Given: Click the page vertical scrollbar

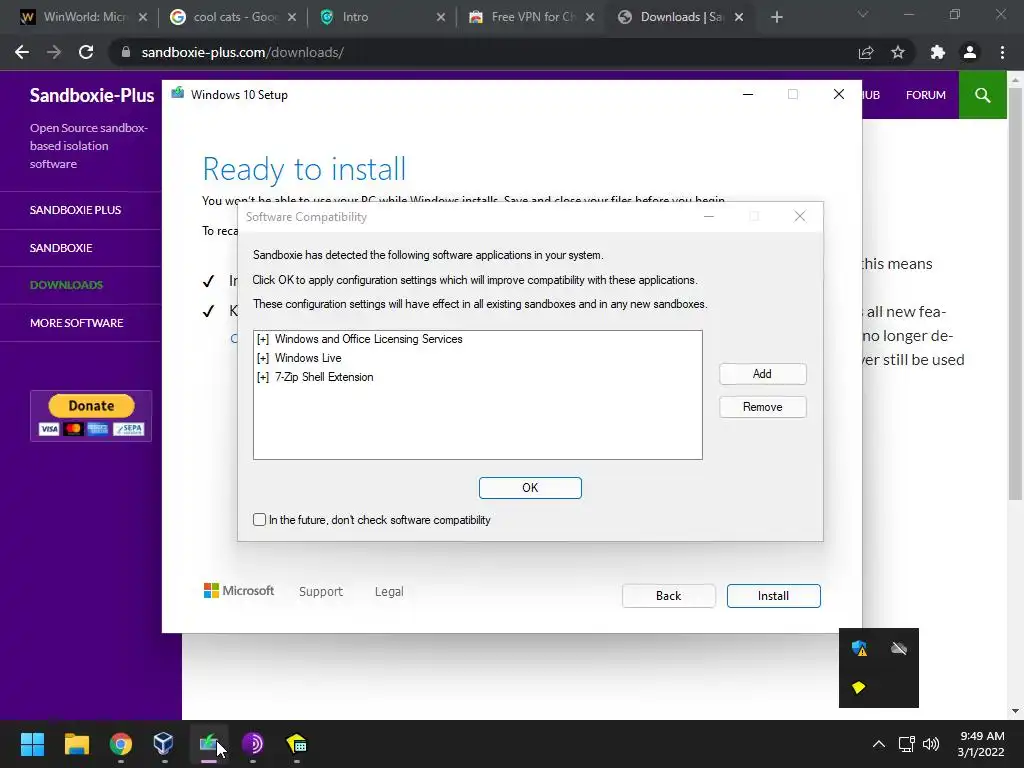Looking at the screenshot, I should (1016, 294).
